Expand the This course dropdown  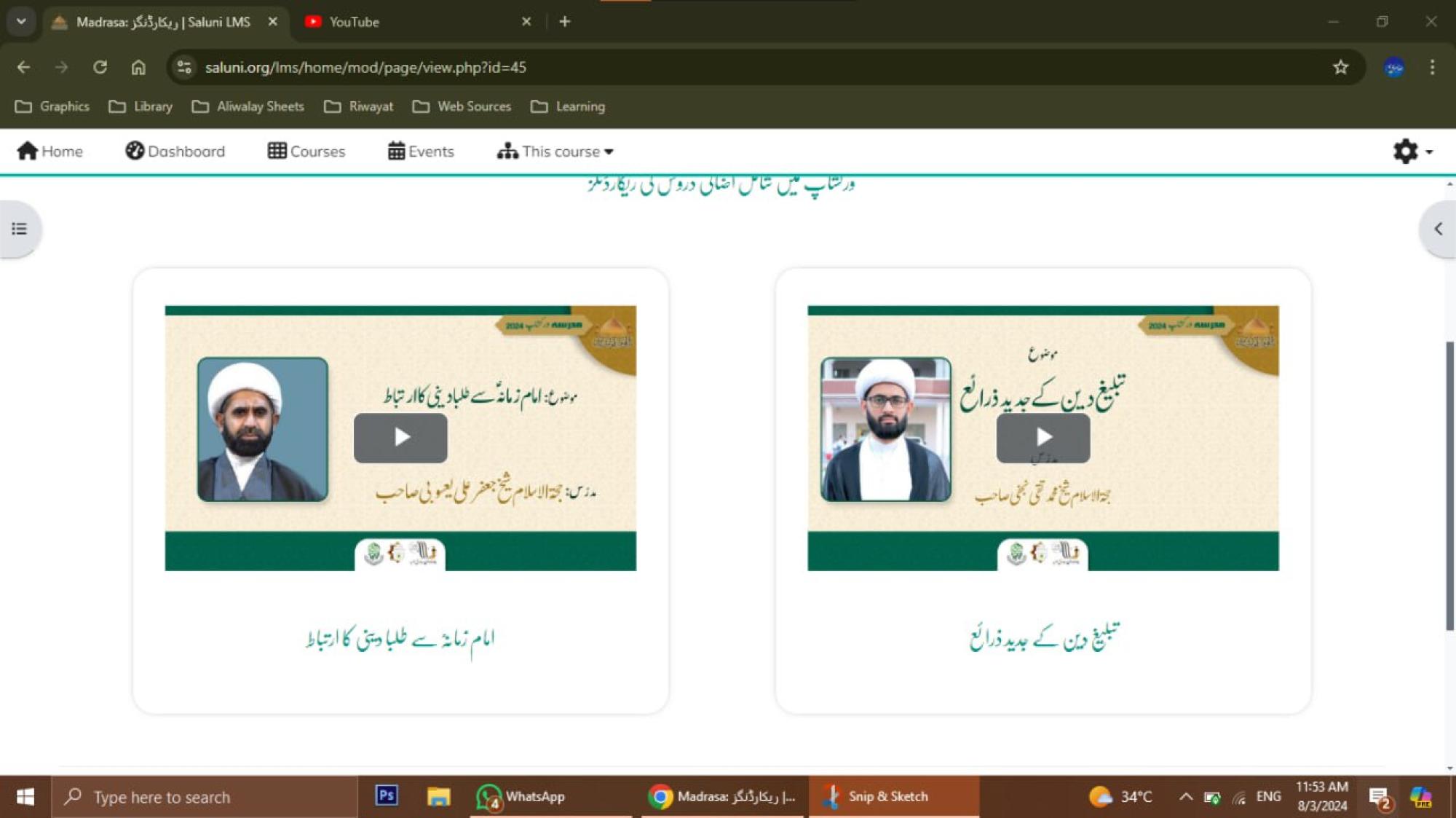pos(555,152)
